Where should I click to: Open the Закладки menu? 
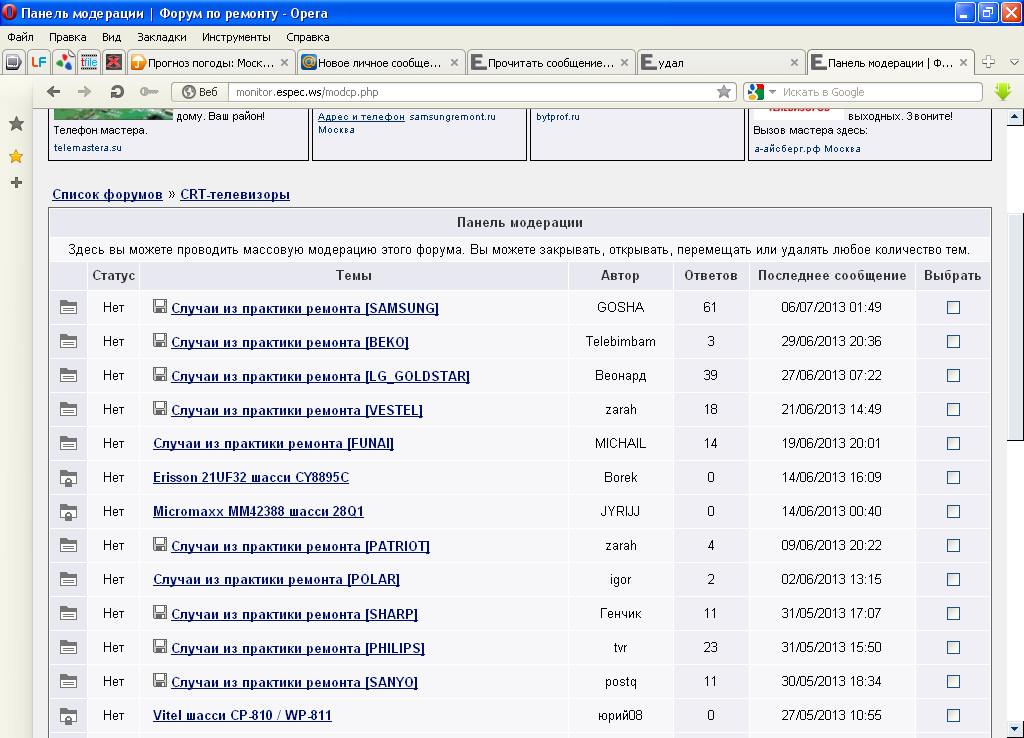click(161, 37)
